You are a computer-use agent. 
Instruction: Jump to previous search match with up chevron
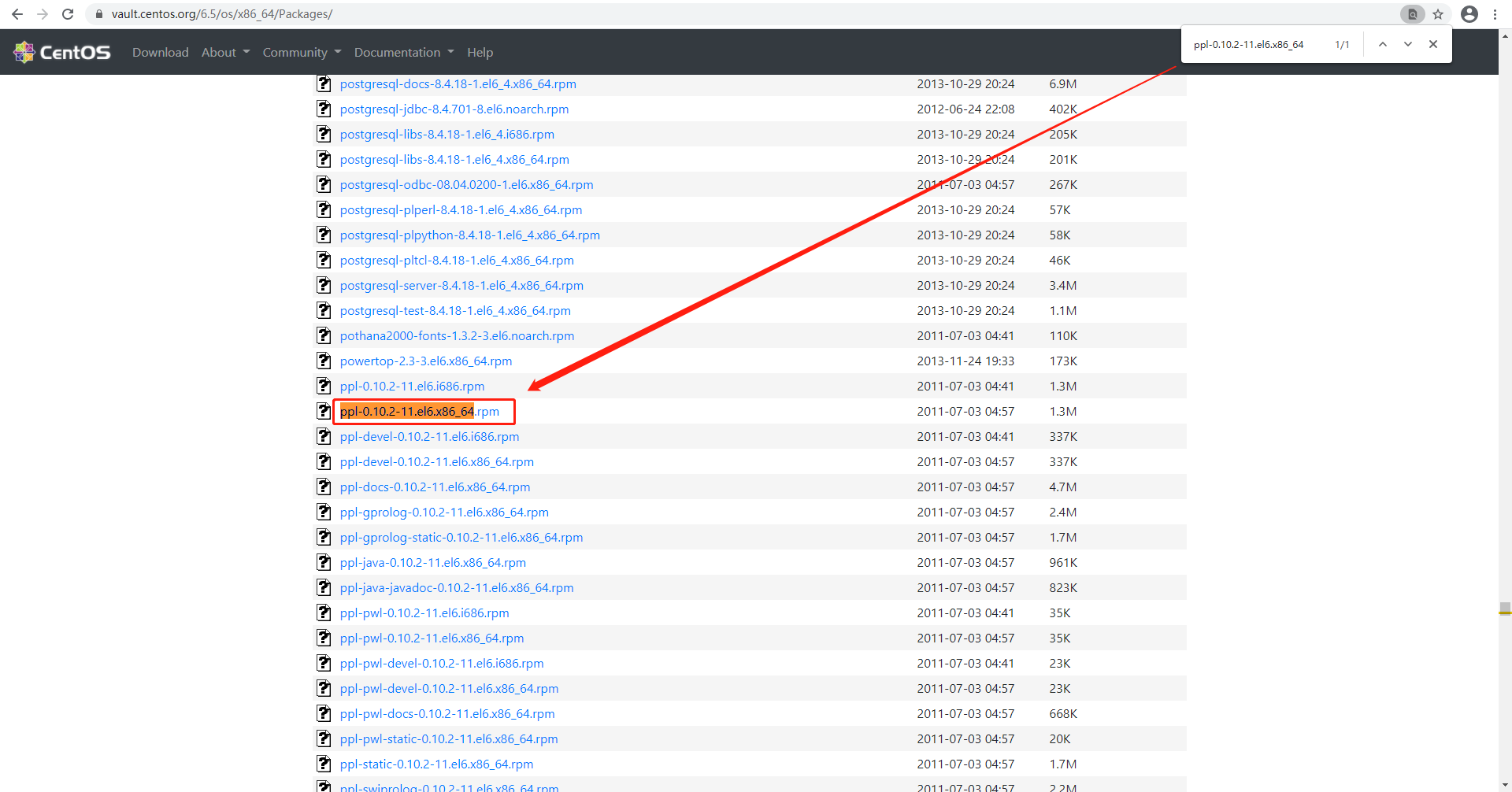tap(1382, 44)
